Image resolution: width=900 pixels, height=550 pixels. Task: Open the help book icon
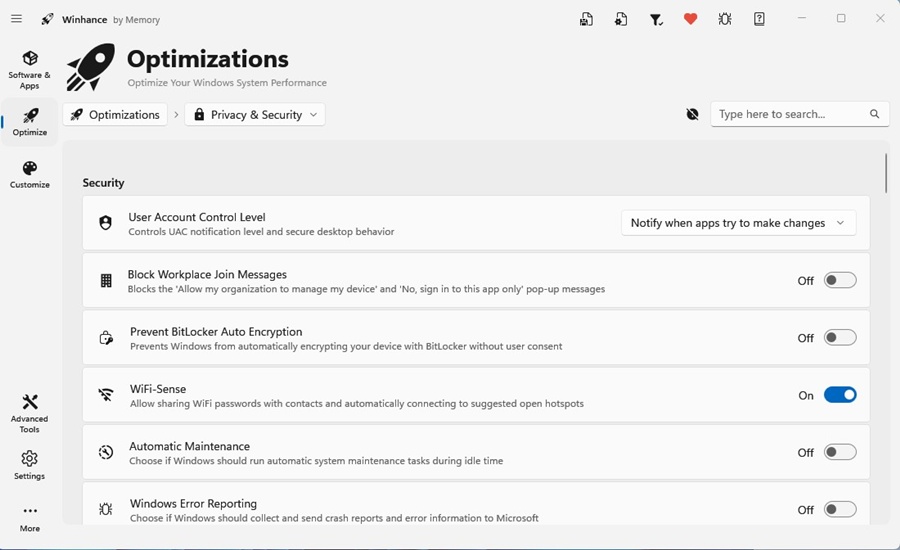(x=759, y=19)
